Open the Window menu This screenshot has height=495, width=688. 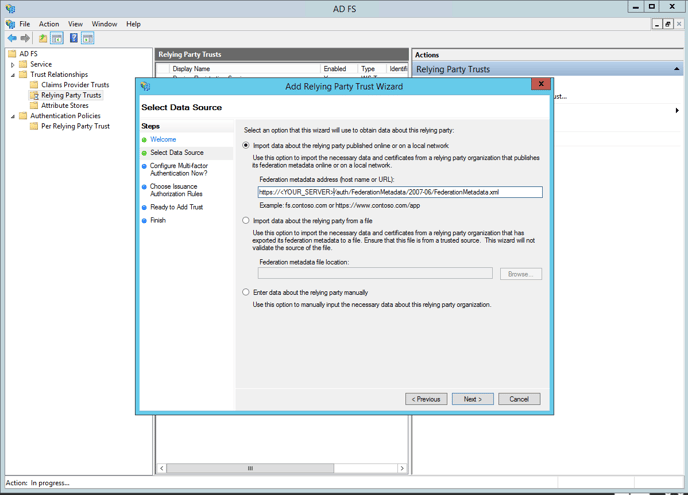pyautogui.click(x=104, y=24)
